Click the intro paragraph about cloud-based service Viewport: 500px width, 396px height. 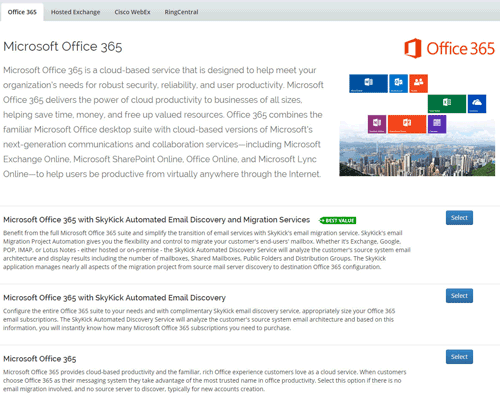pyautogui.click(x=163, y=122)
